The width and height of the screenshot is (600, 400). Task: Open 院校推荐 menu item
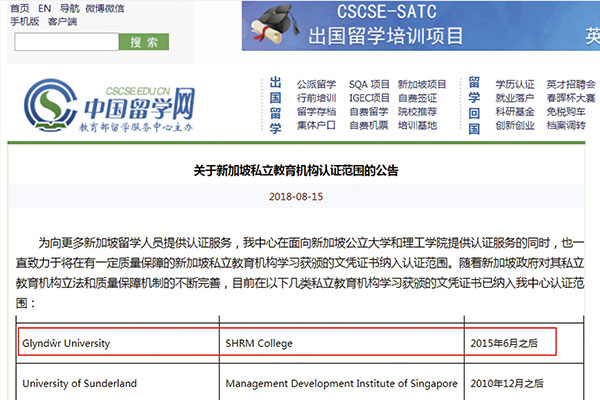pos(417,111)
